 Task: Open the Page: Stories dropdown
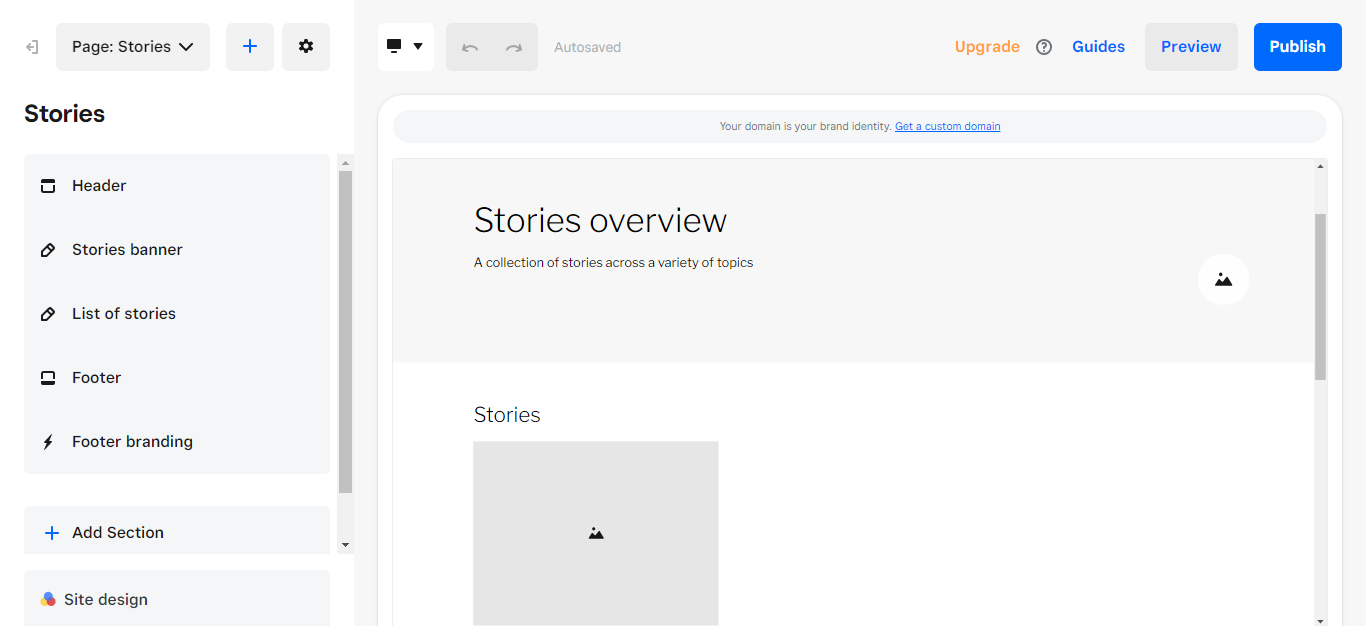pos(133,47)
